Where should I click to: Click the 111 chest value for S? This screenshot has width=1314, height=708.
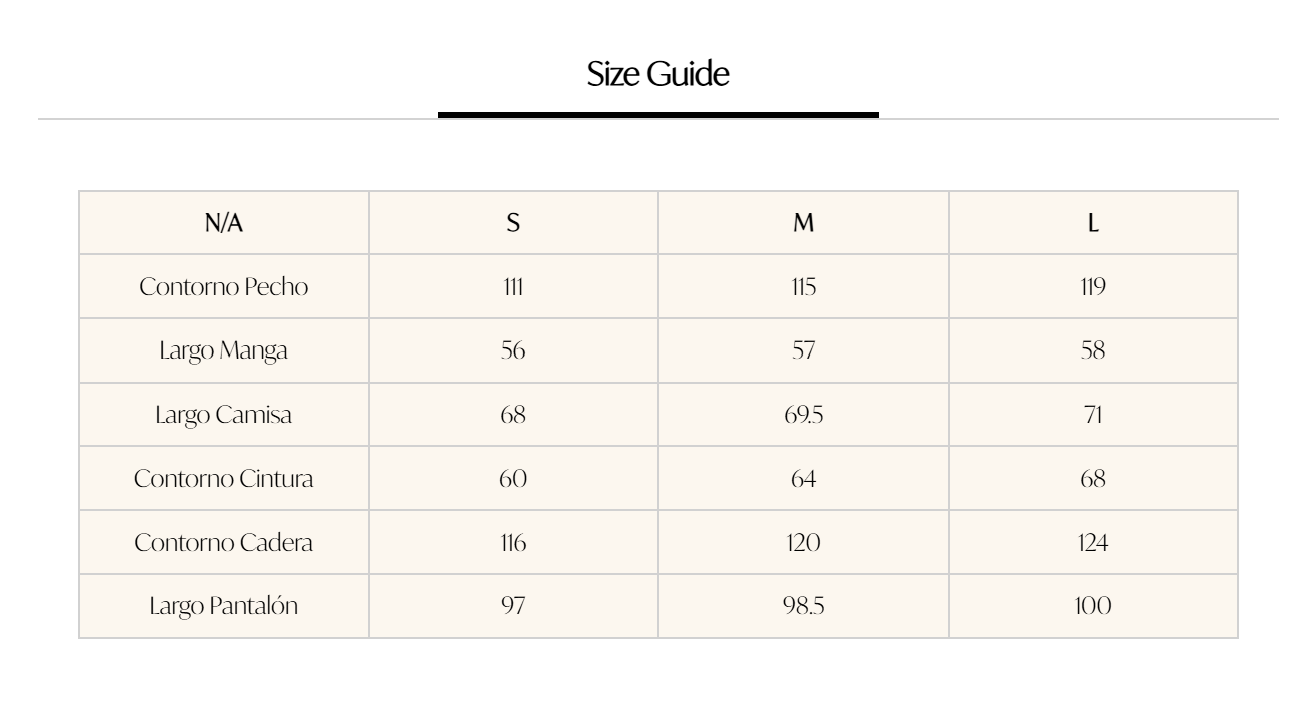coord(513,287)
